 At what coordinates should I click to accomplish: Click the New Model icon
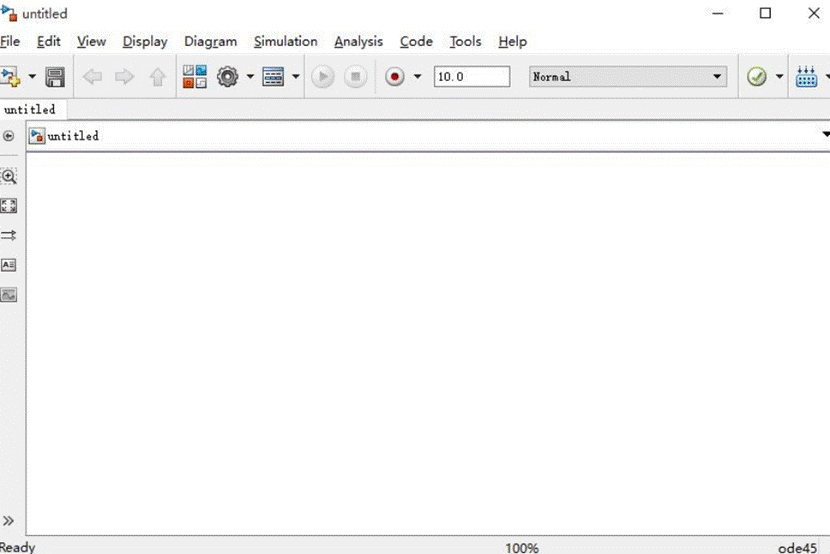pos(10,77)
